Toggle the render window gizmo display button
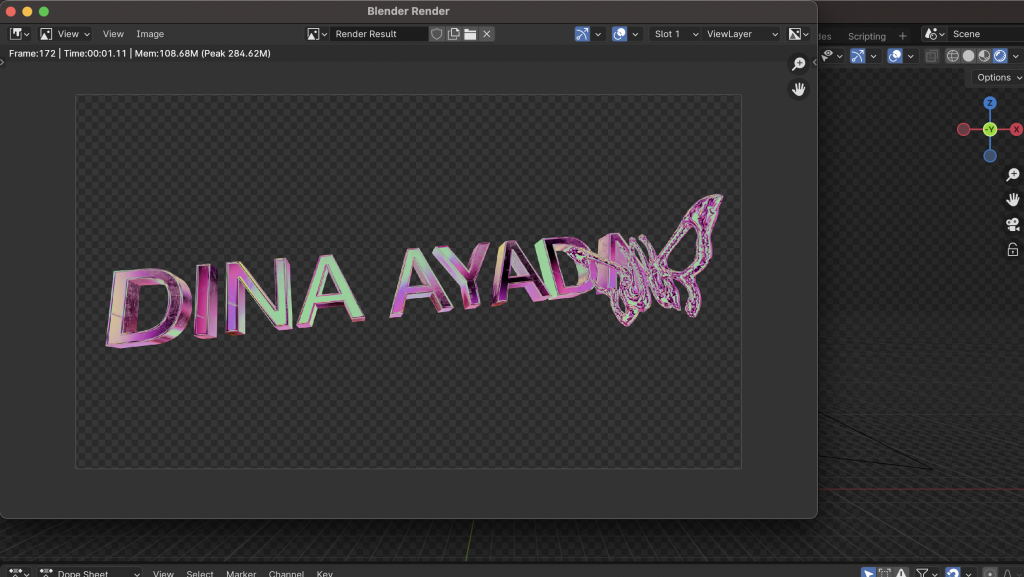This screenshot has height=577, width=1024. tap(582, 34)
